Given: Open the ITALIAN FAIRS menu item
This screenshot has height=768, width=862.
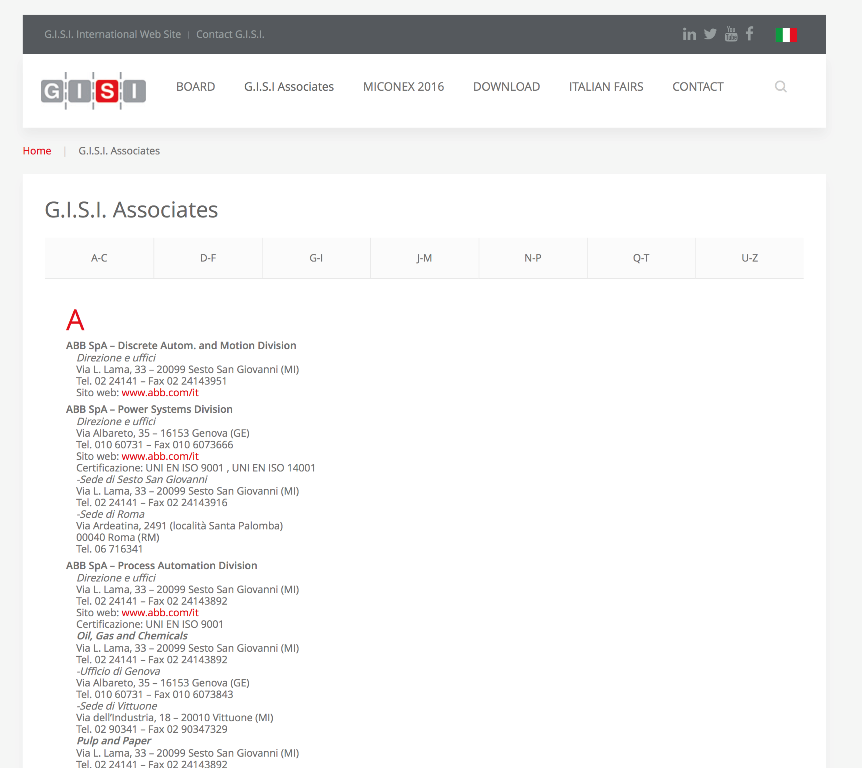Looking at the screenshot, I should (x=606, y=87).
